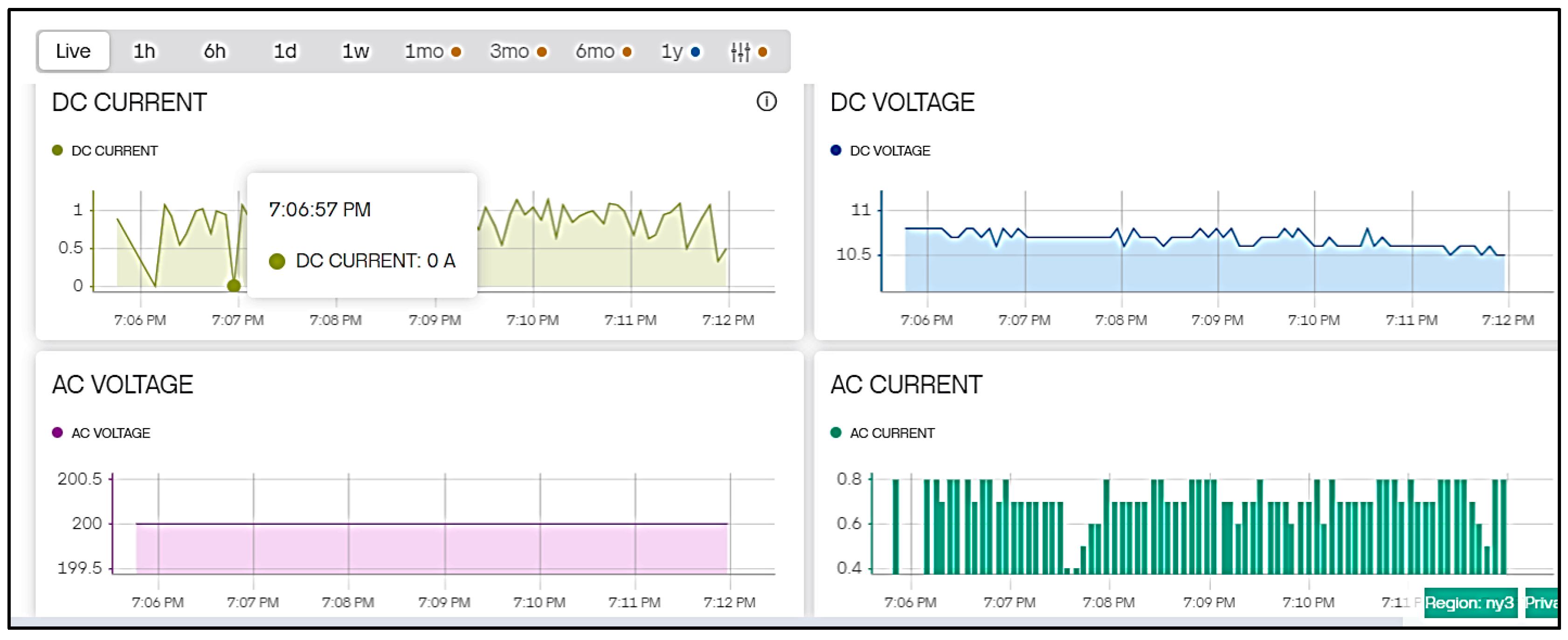
Task: Choose the 1w time range
Action: tap(355, 51)
